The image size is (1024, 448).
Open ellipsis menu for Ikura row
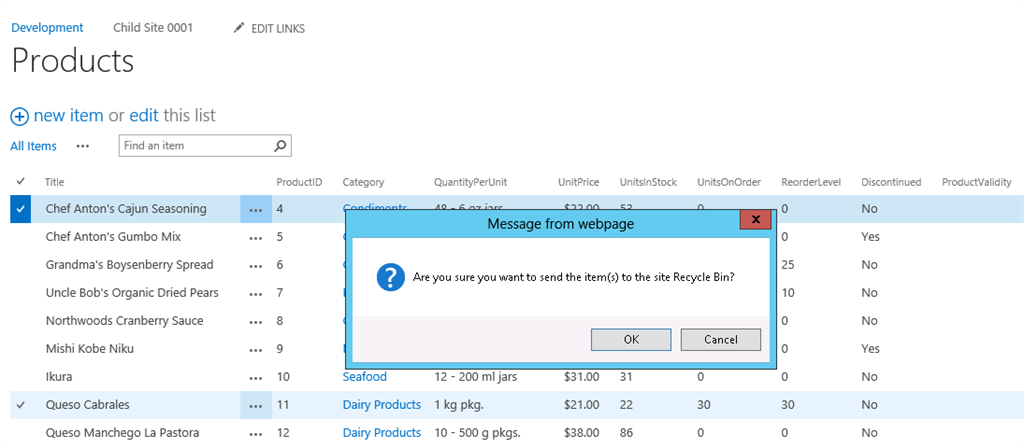pyautogui.click(x=256, y=377)
